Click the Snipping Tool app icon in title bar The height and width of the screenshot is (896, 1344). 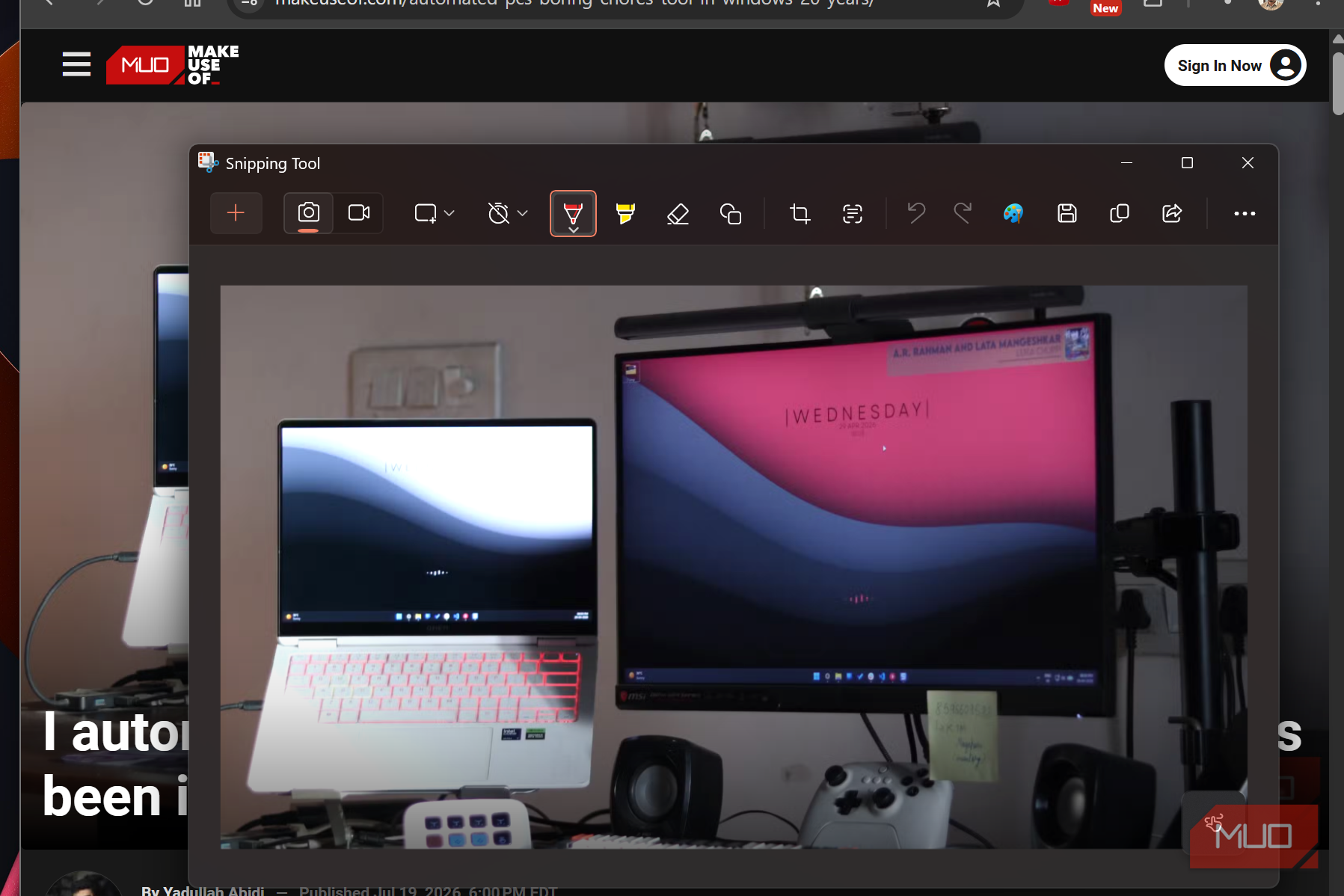tap(207, 162)
